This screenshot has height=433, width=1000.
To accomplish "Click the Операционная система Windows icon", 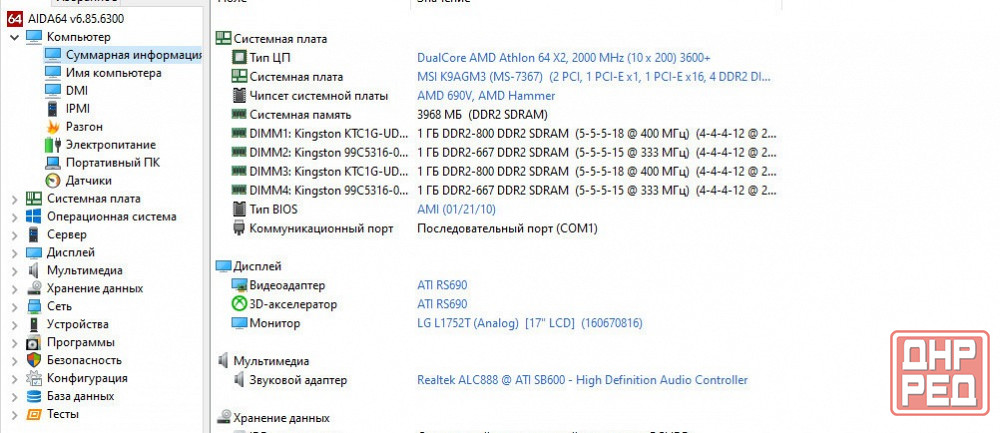I will tap(34, 216).
